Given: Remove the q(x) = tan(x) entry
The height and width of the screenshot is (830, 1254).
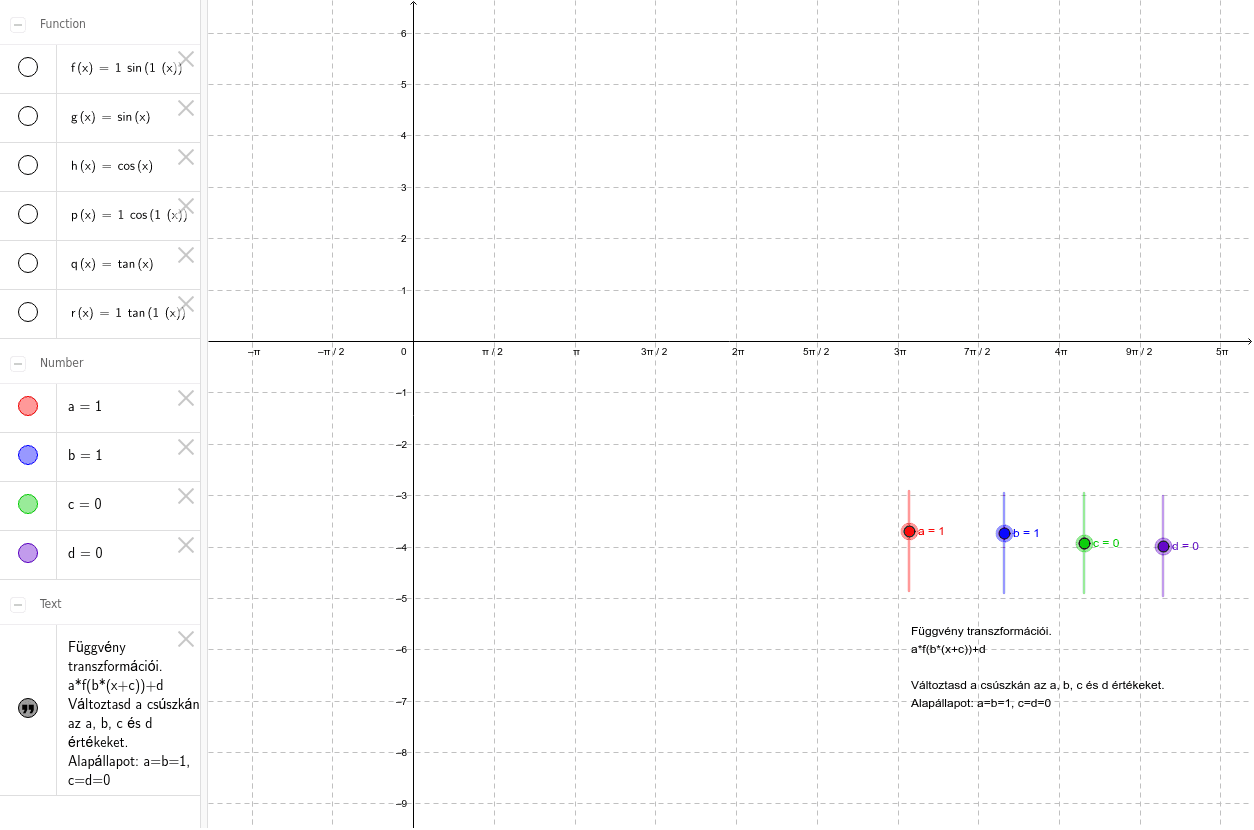Looking at the screenshot, I should click(x=186, y=255).
